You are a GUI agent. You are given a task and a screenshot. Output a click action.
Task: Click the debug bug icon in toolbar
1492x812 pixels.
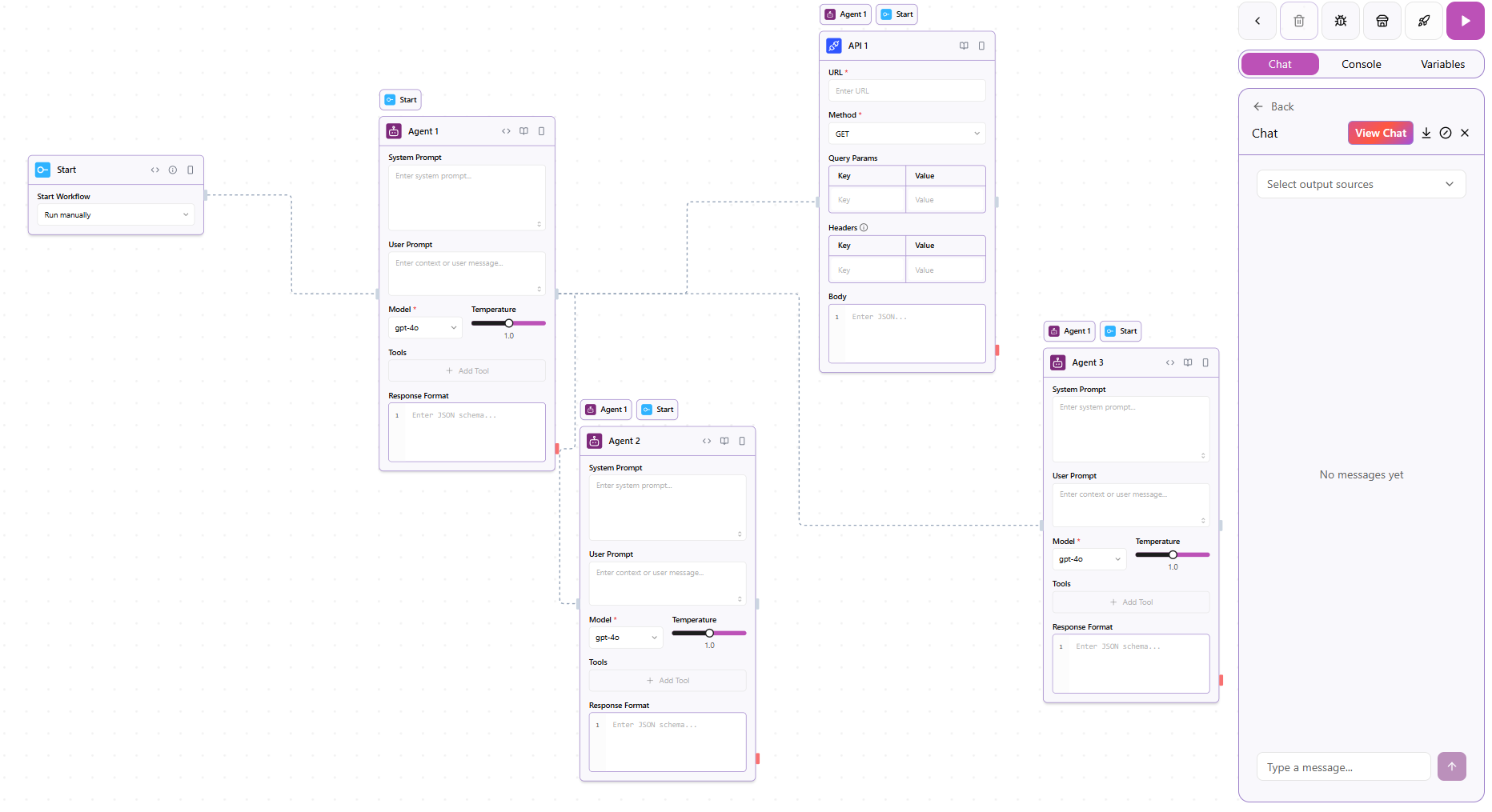pyautogui.click(x=1341, y=21)
